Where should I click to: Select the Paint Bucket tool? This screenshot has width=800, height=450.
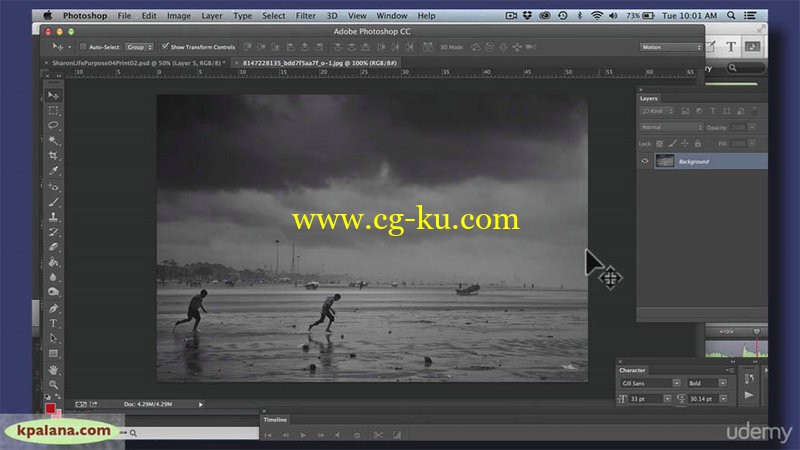[x=53, y=262]
